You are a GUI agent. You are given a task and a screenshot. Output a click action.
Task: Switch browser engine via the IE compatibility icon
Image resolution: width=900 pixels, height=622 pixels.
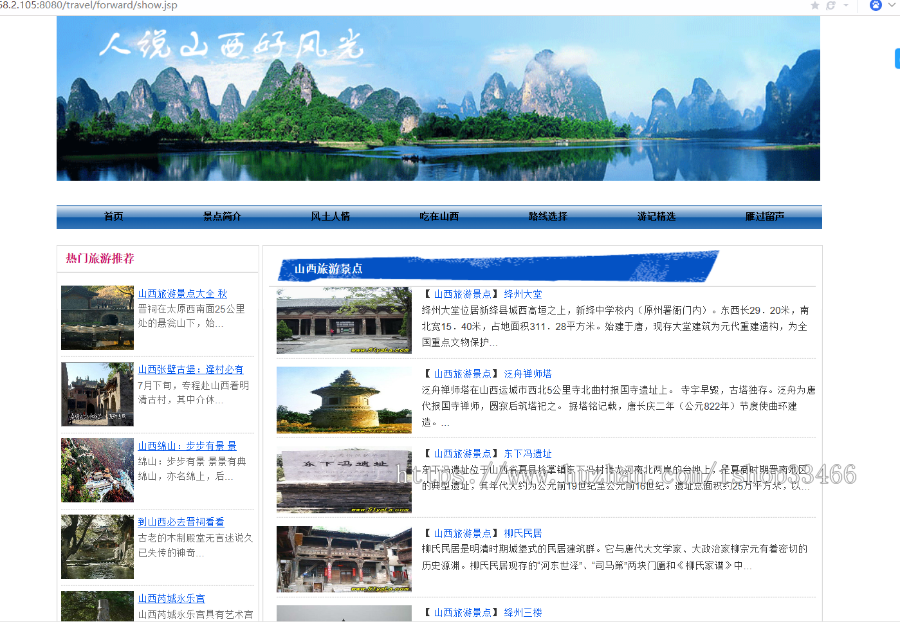(831, 5)
